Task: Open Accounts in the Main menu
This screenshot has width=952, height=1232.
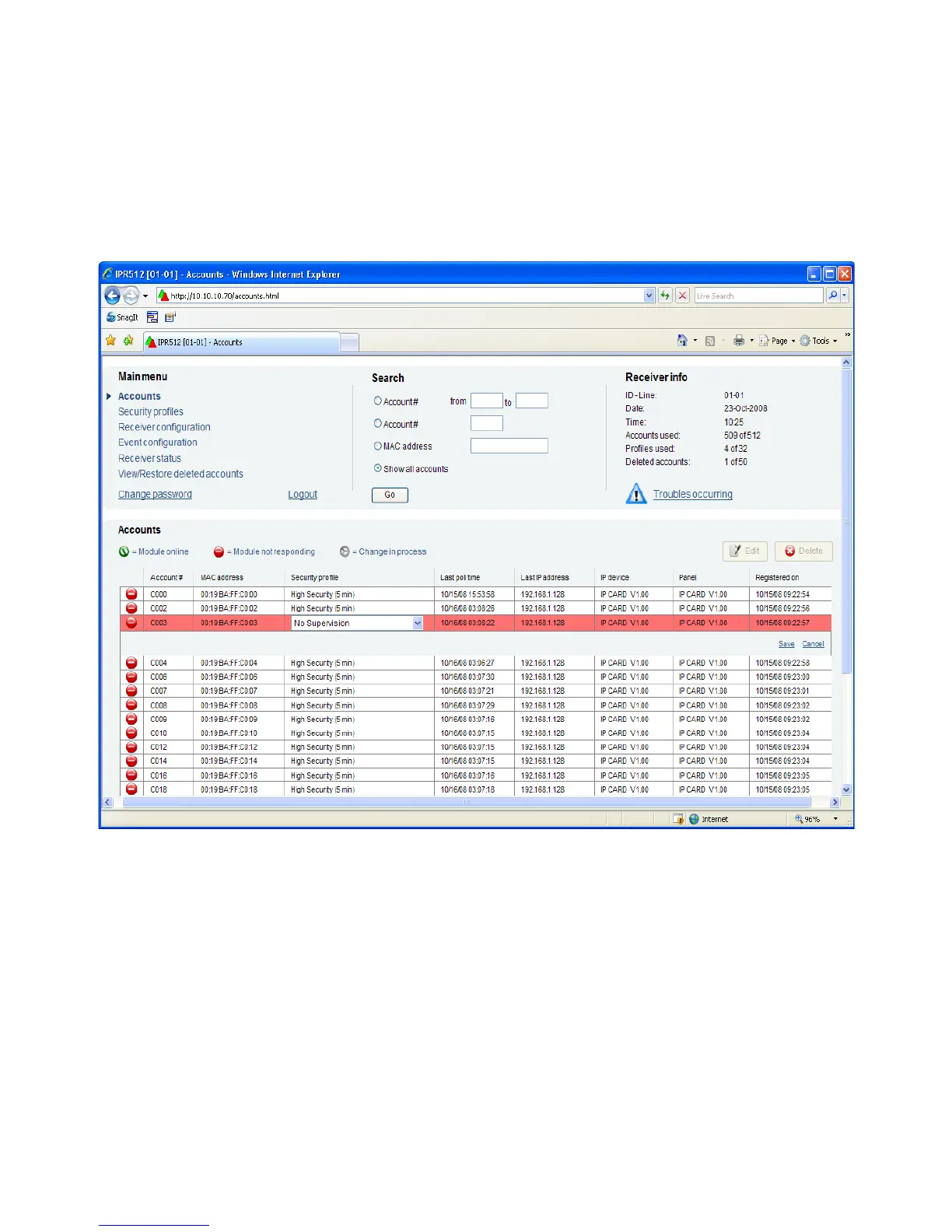Action: click(x=139, y=397)
